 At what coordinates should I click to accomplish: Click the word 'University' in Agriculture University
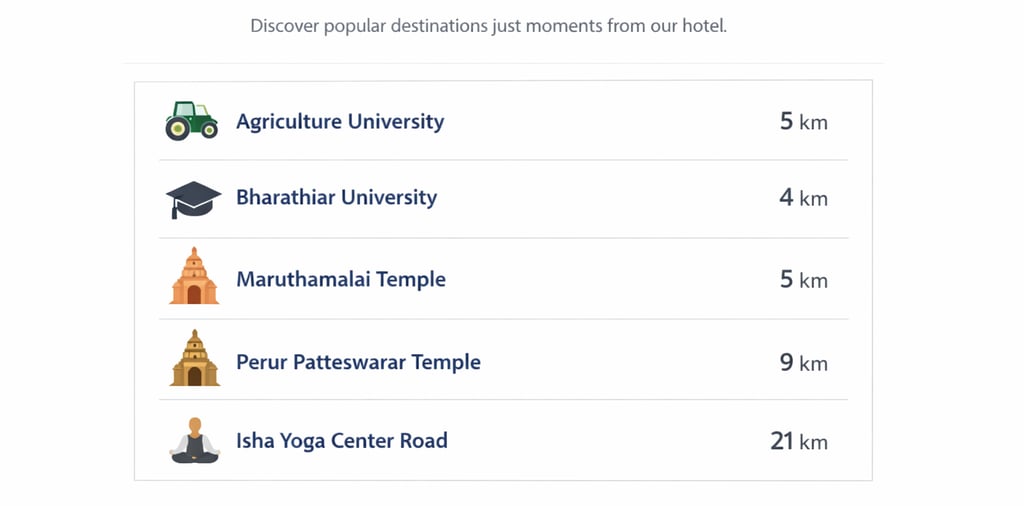pyautogui.click(x=396, y=121)
